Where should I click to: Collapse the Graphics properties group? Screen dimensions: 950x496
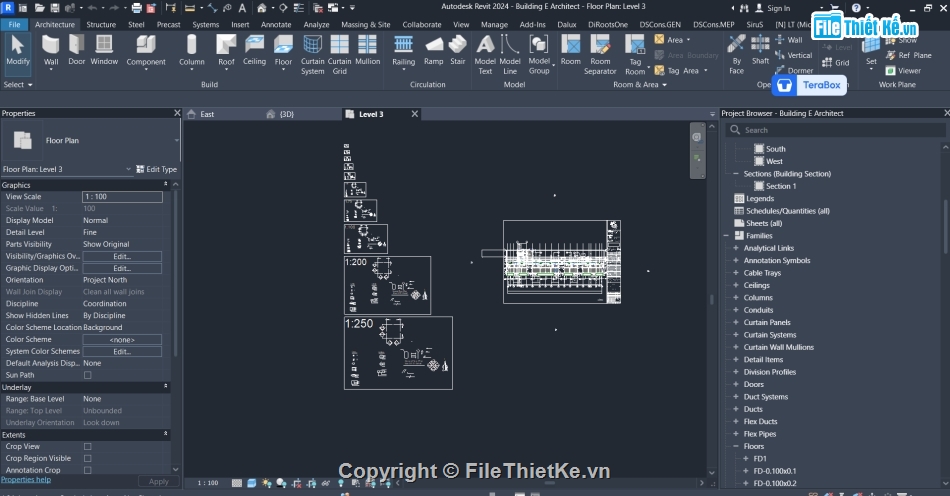tap(165, 184)
